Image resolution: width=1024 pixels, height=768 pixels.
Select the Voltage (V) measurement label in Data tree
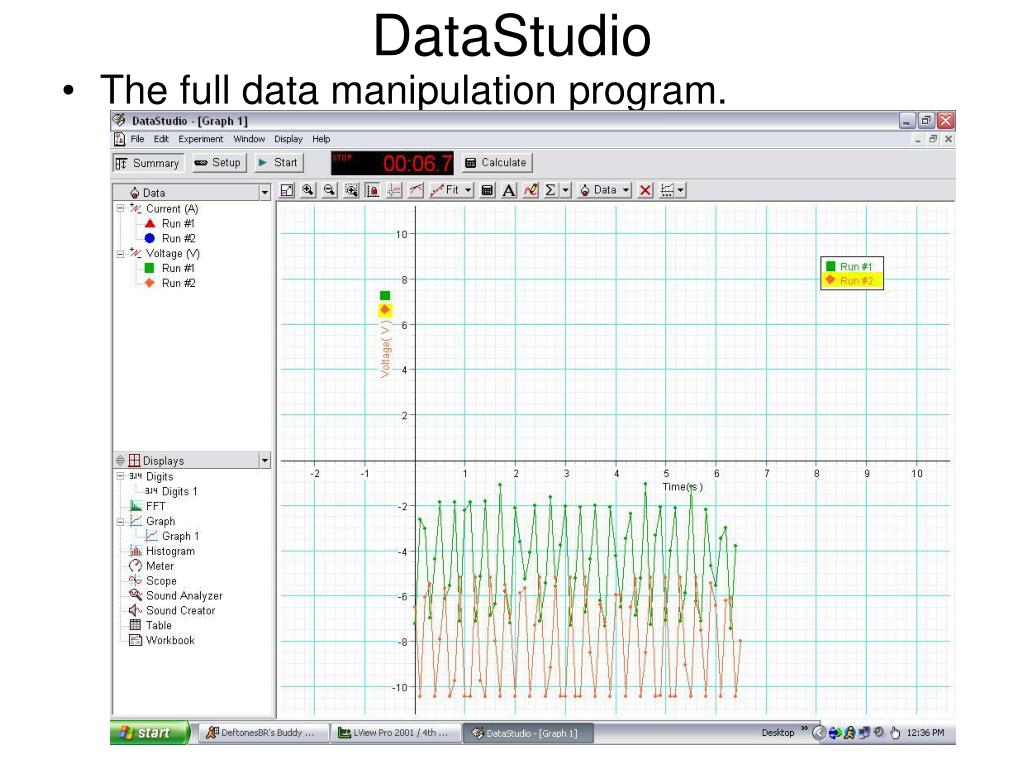click(x=172, y=253)
